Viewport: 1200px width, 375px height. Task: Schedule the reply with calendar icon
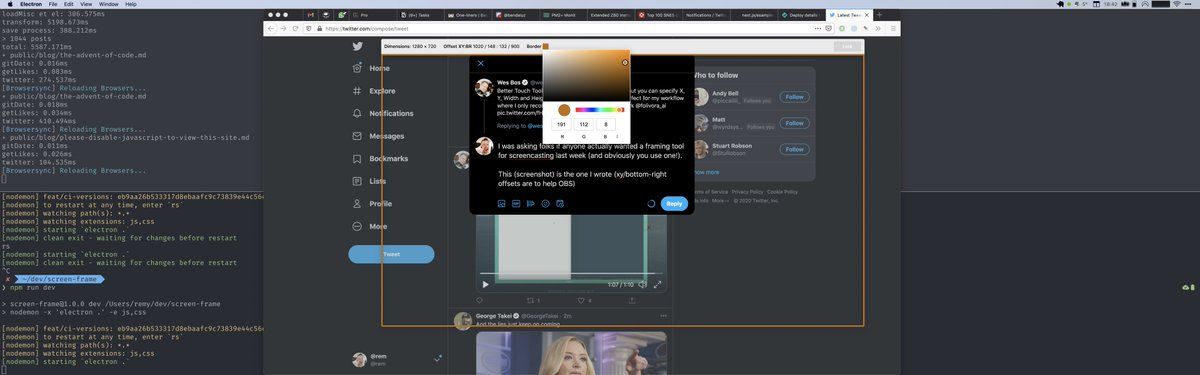560,203
